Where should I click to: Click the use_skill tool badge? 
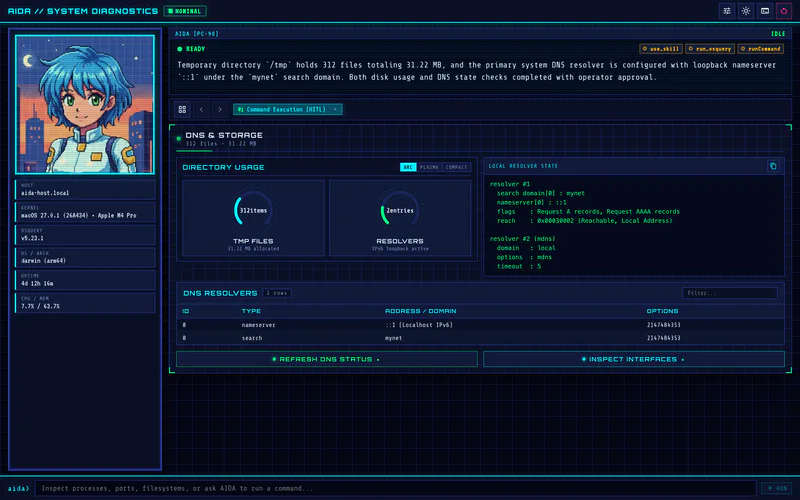[x=661, y=49]
